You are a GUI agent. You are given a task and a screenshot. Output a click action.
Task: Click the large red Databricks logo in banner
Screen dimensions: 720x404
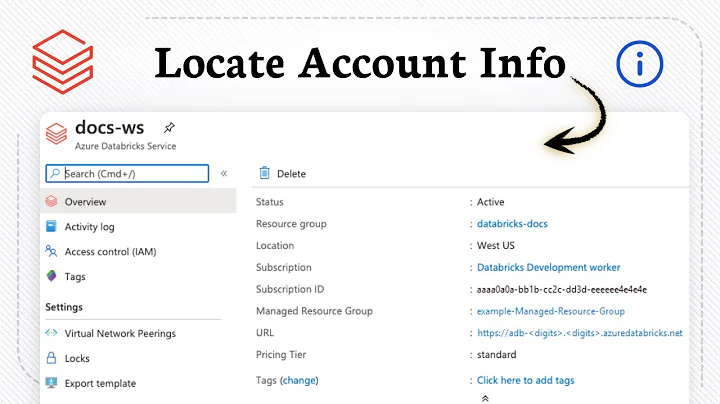point(63,62)
